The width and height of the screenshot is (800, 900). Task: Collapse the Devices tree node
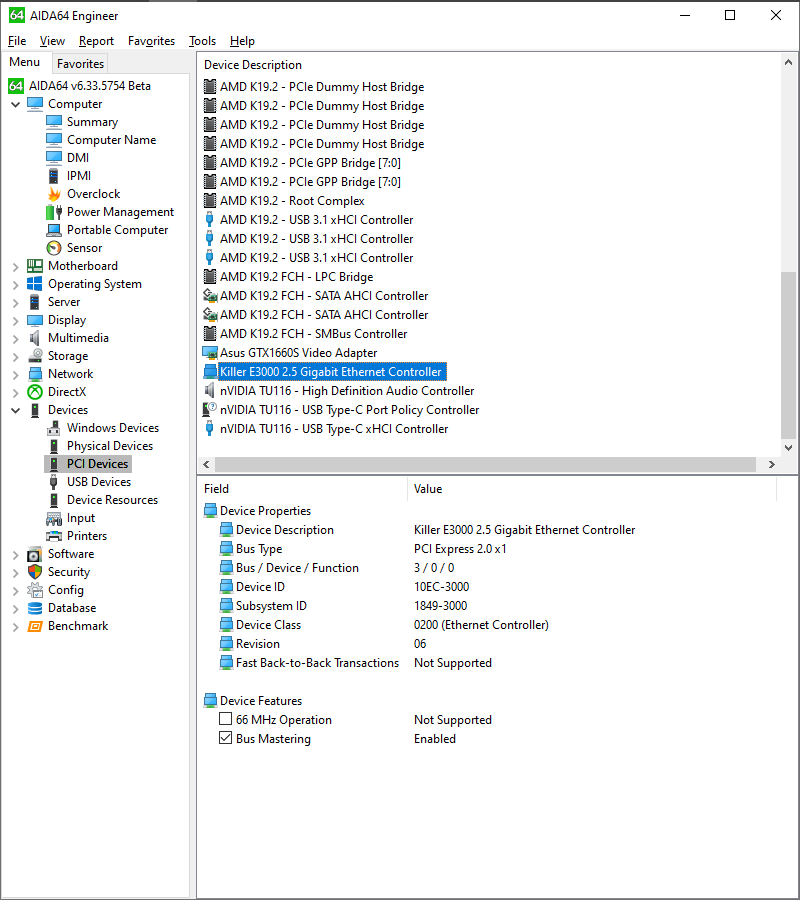point(15,410)
